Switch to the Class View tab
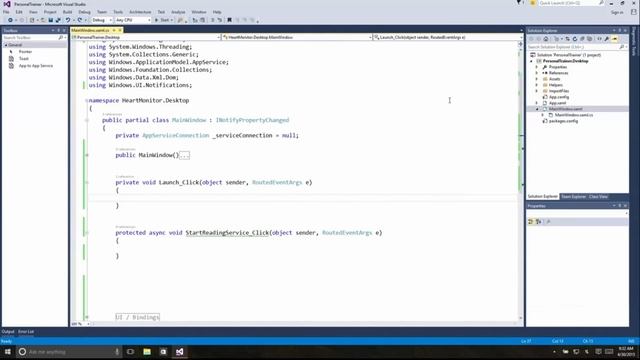The height and width of the screenshot is (360, 640). pyautogui.click(x=598, y=197)
